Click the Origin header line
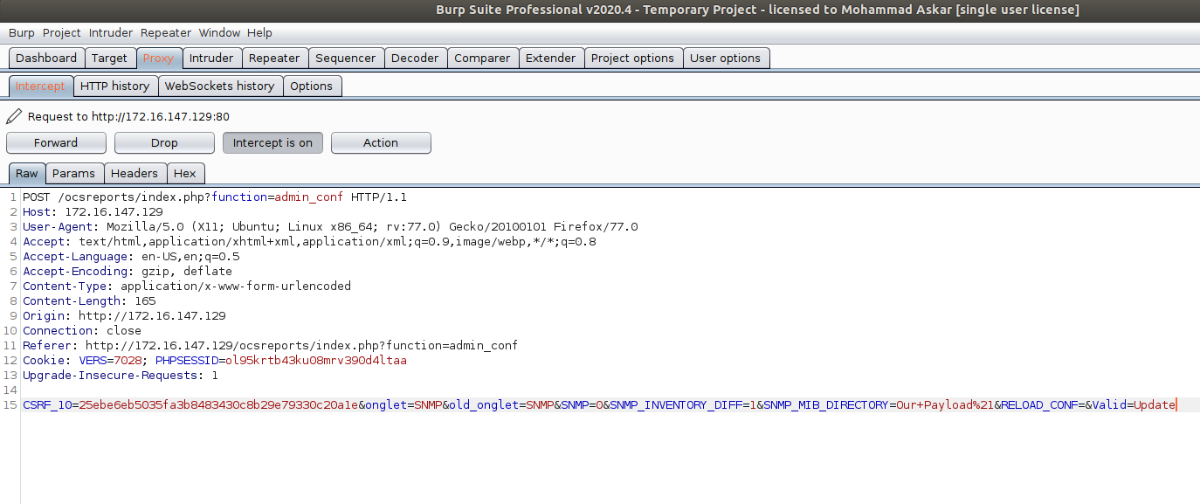Screen dimensions: 1200x504 coord(124,316)
